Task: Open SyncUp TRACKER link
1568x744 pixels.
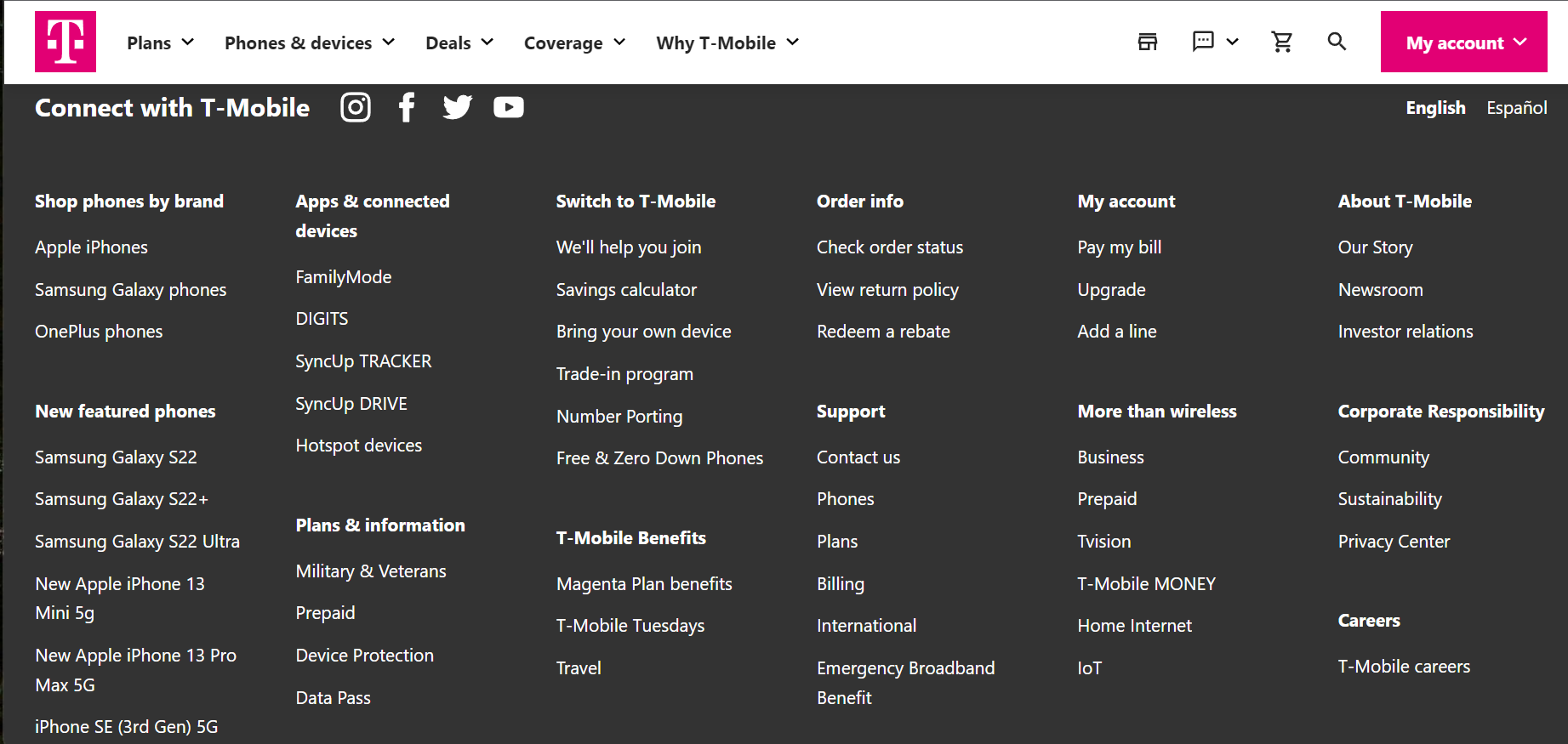Action: (363, 361)
